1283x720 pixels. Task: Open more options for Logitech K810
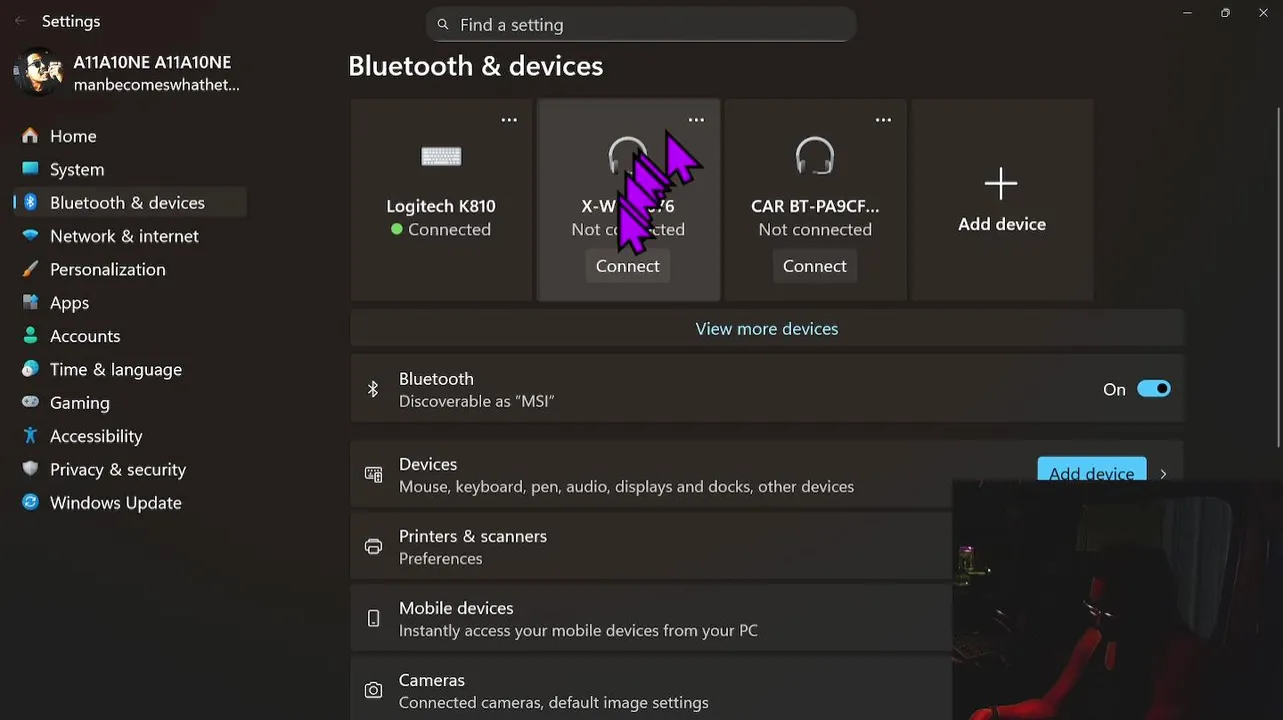click(509, 120)
